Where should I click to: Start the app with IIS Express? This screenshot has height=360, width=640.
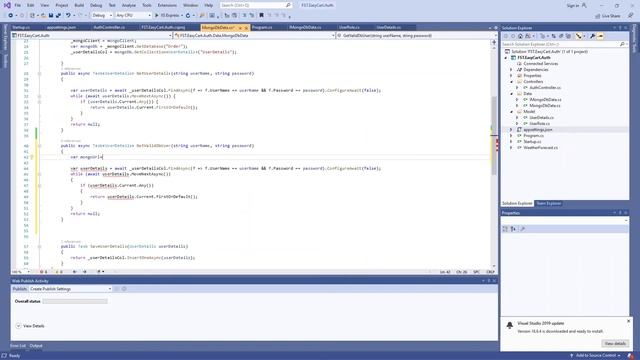[x=167, y=16]
